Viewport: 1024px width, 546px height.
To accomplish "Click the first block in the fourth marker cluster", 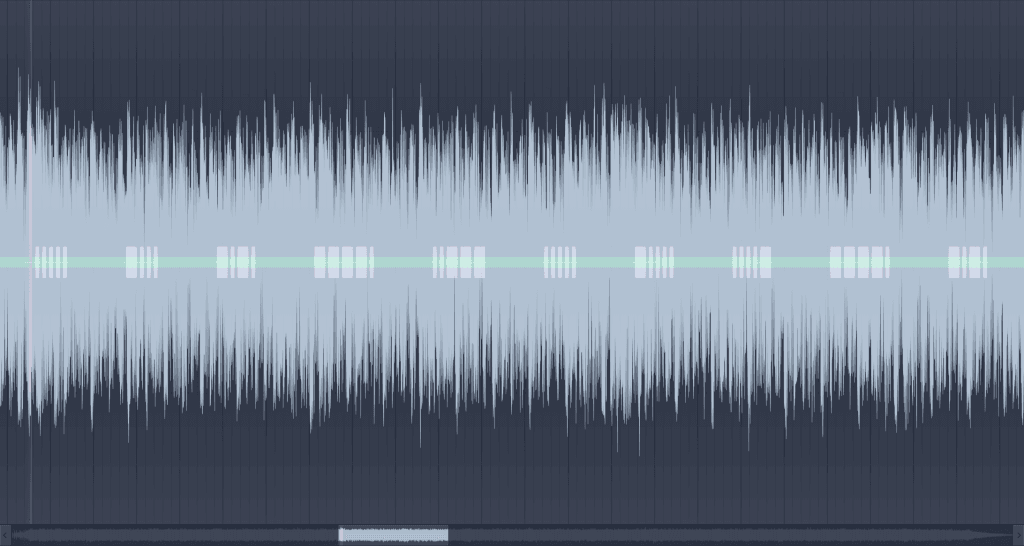I will [320, 262].
